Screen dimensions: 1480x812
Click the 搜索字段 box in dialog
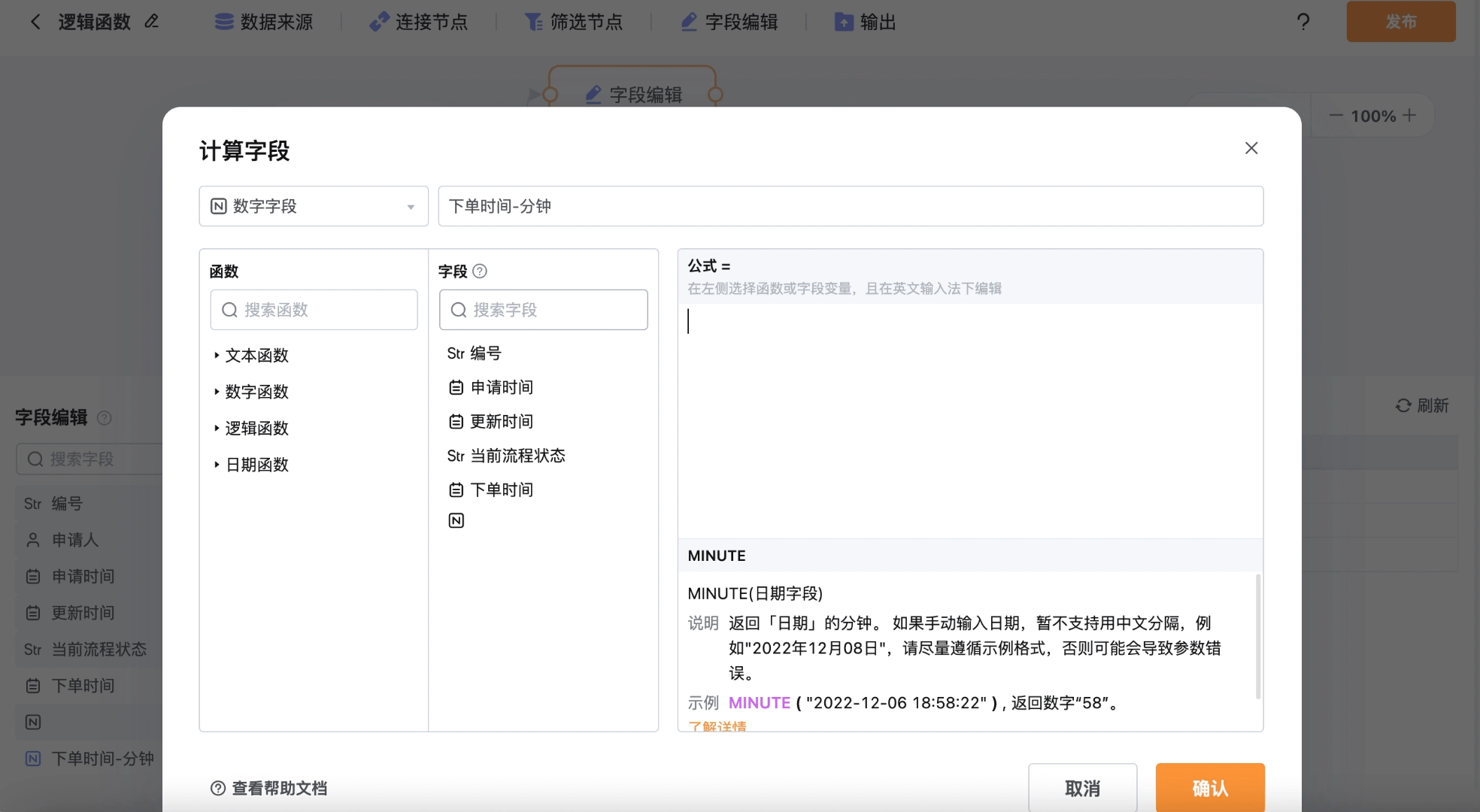click(543, 310)
